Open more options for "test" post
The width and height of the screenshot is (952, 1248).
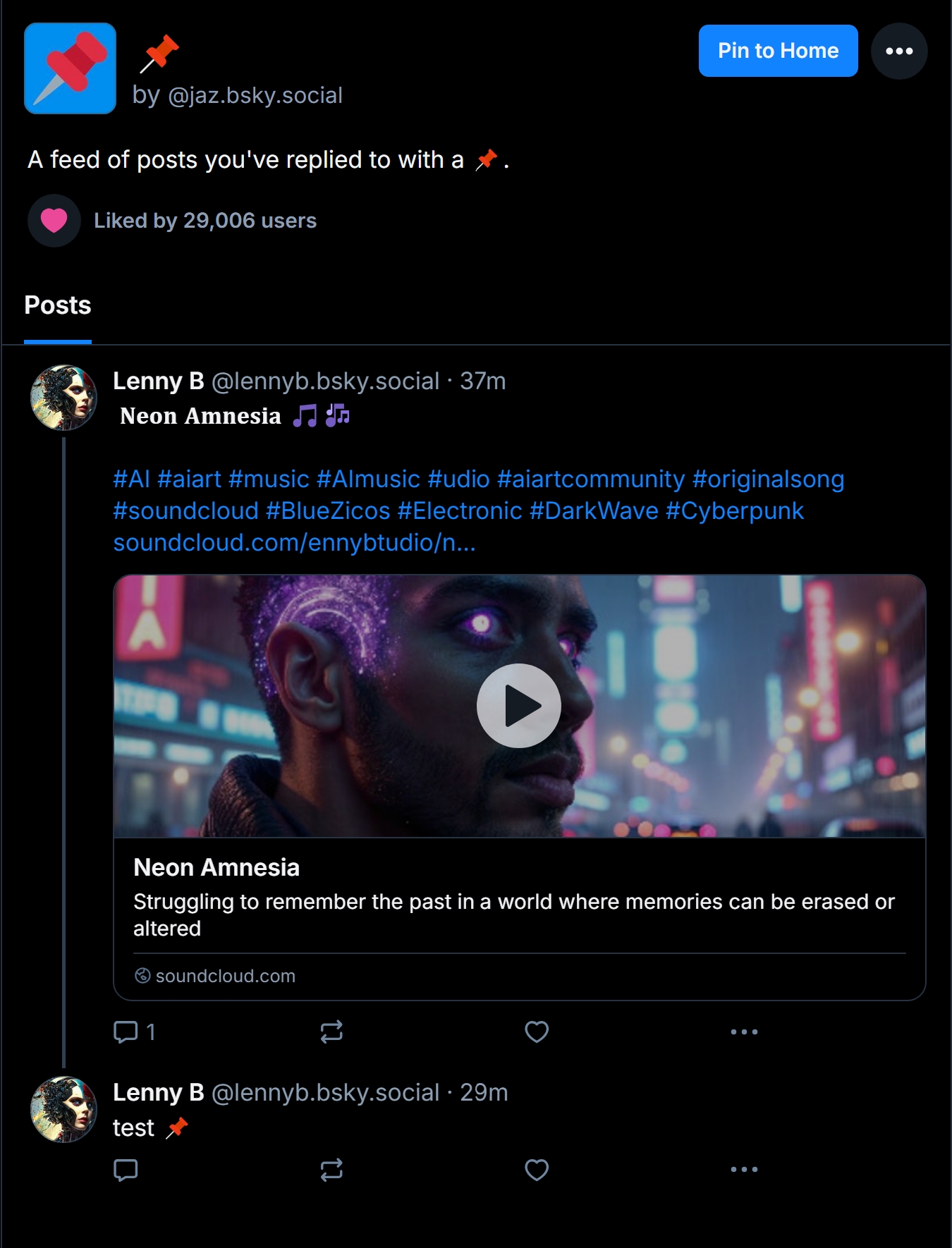click(744, 1170)
